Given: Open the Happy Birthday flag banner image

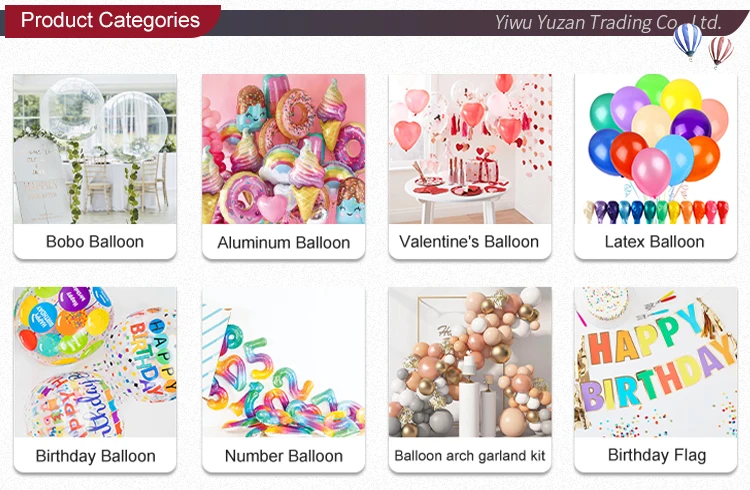Looking at the screenshot, I should [x=656, y=362].
